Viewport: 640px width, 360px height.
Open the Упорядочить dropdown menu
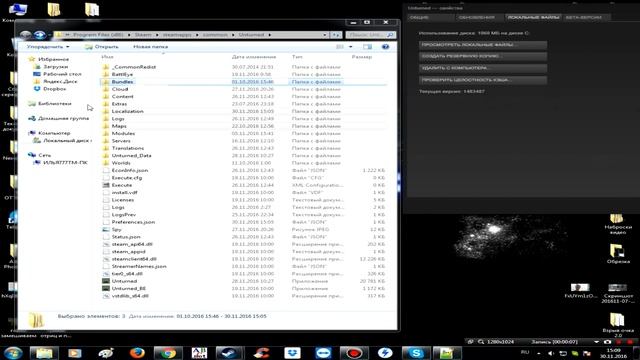(x=48, y=47)
